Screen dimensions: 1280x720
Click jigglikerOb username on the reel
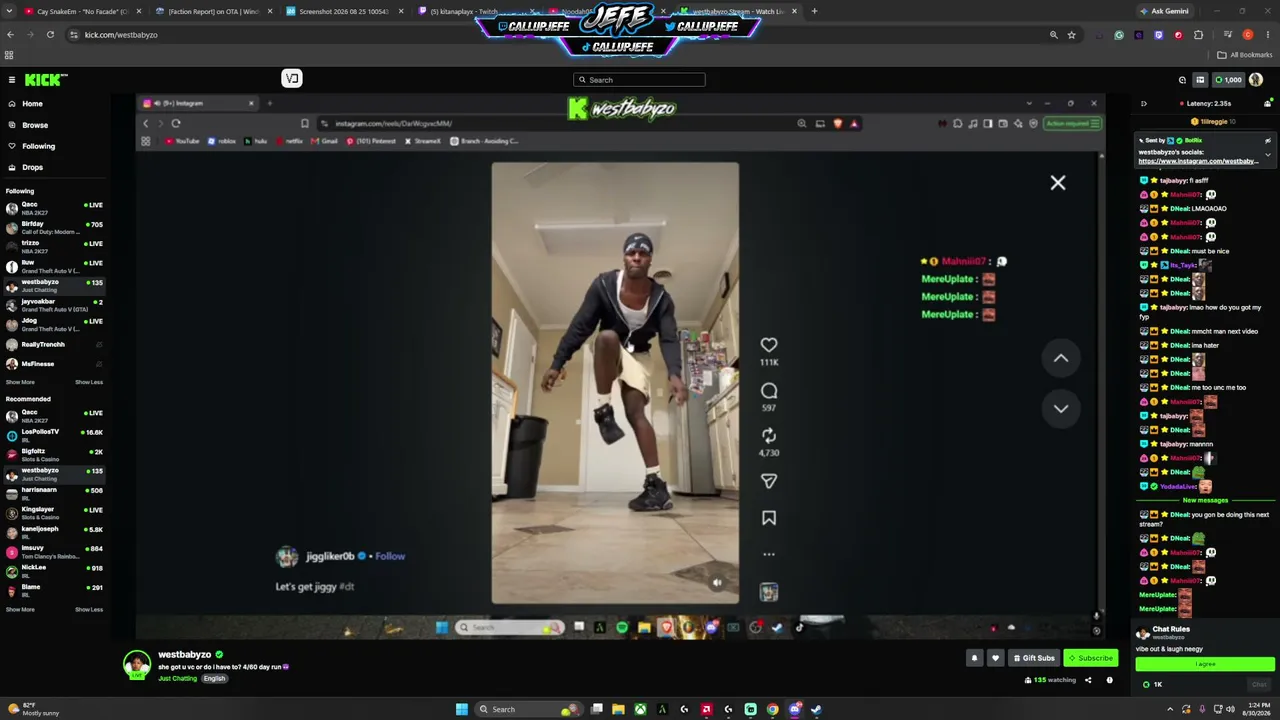pos(330,556)
